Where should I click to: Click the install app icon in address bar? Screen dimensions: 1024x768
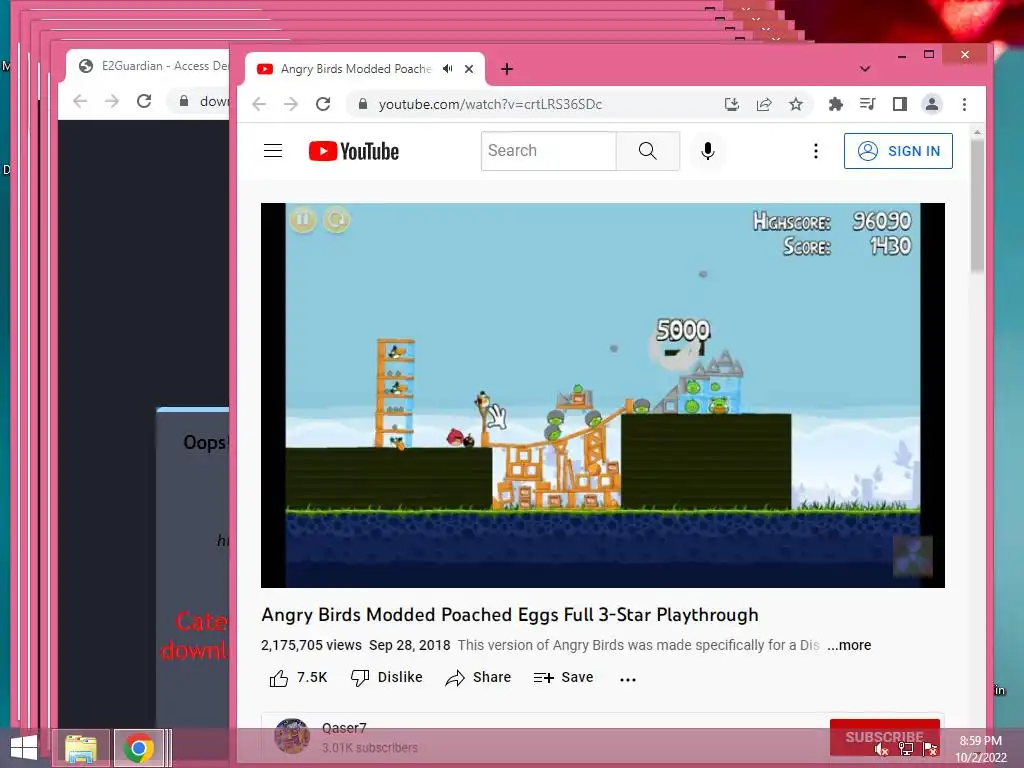click(x=731, y=104)
